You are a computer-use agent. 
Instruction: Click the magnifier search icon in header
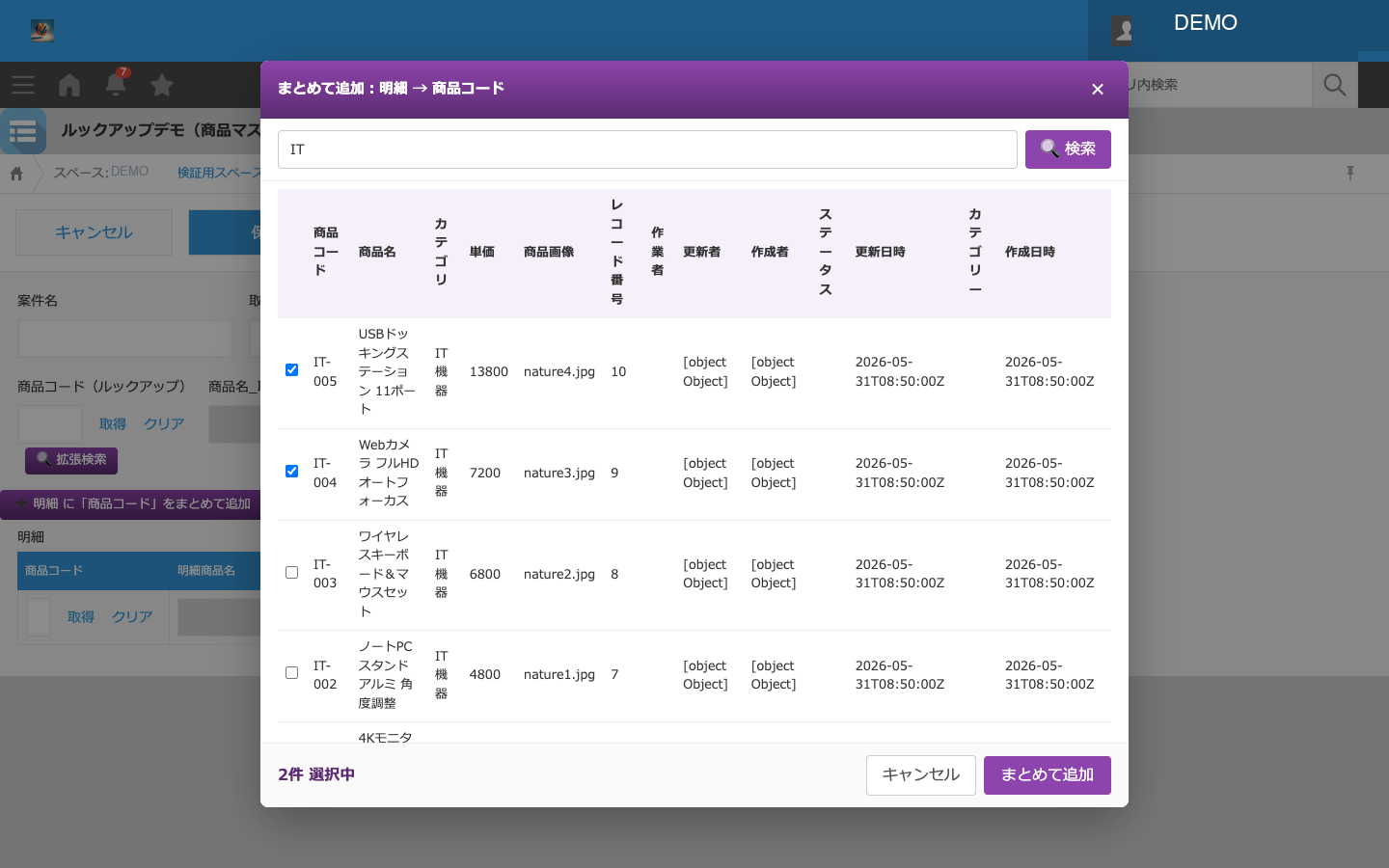[1335, 85]
